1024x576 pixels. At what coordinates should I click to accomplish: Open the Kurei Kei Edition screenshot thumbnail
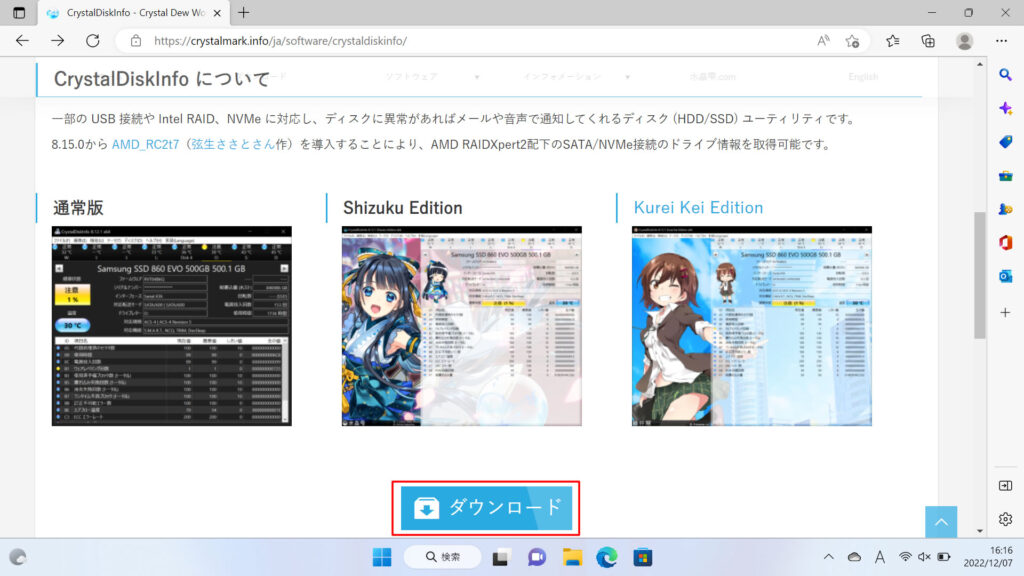point(752,326)
